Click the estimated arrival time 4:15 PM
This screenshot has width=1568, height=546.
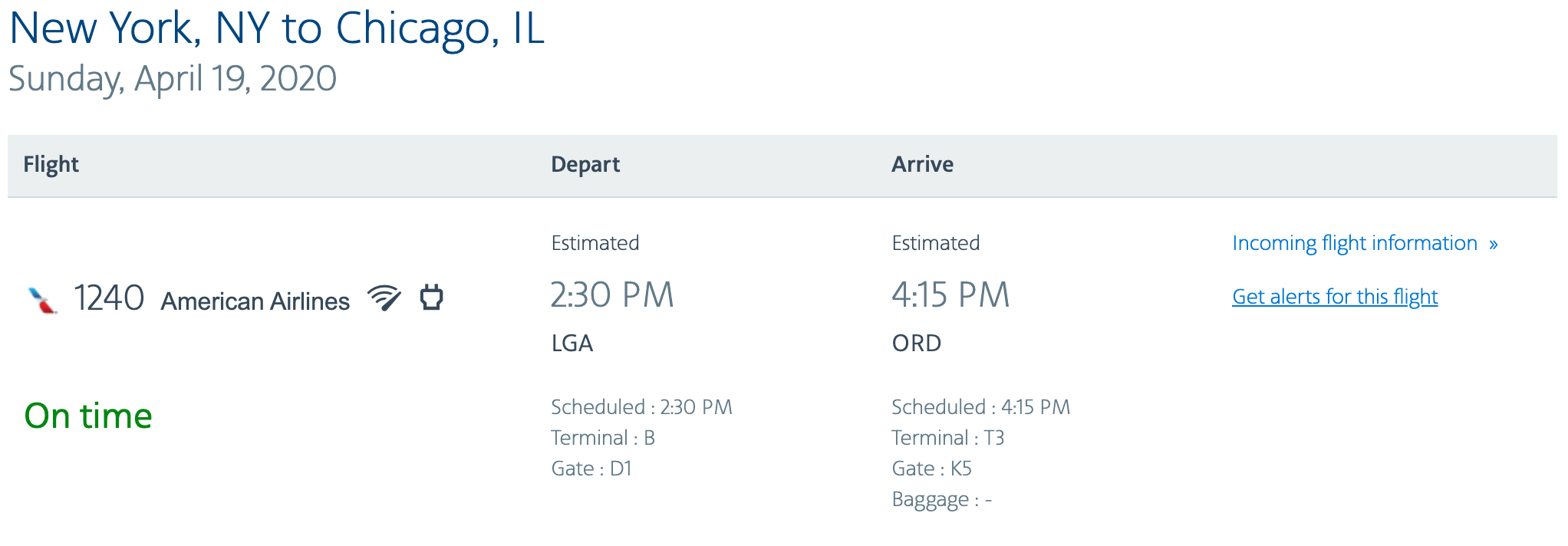[x=951, y=294]
